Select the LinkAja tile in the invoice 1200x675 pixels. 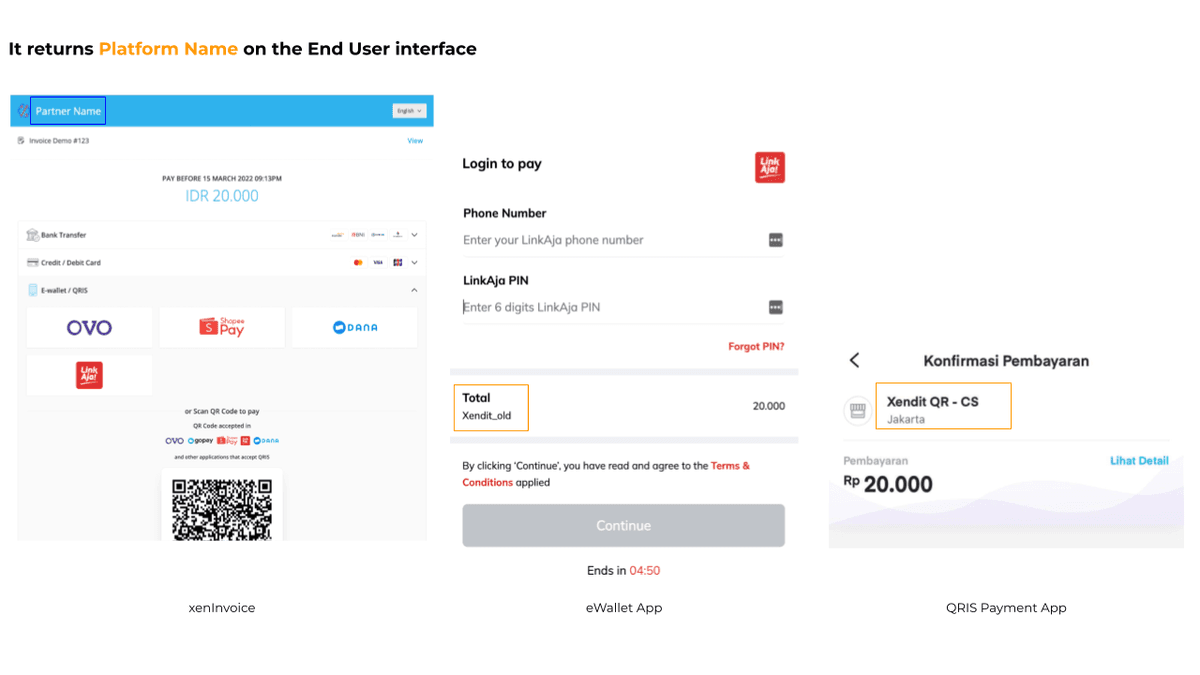coord(89,375)
